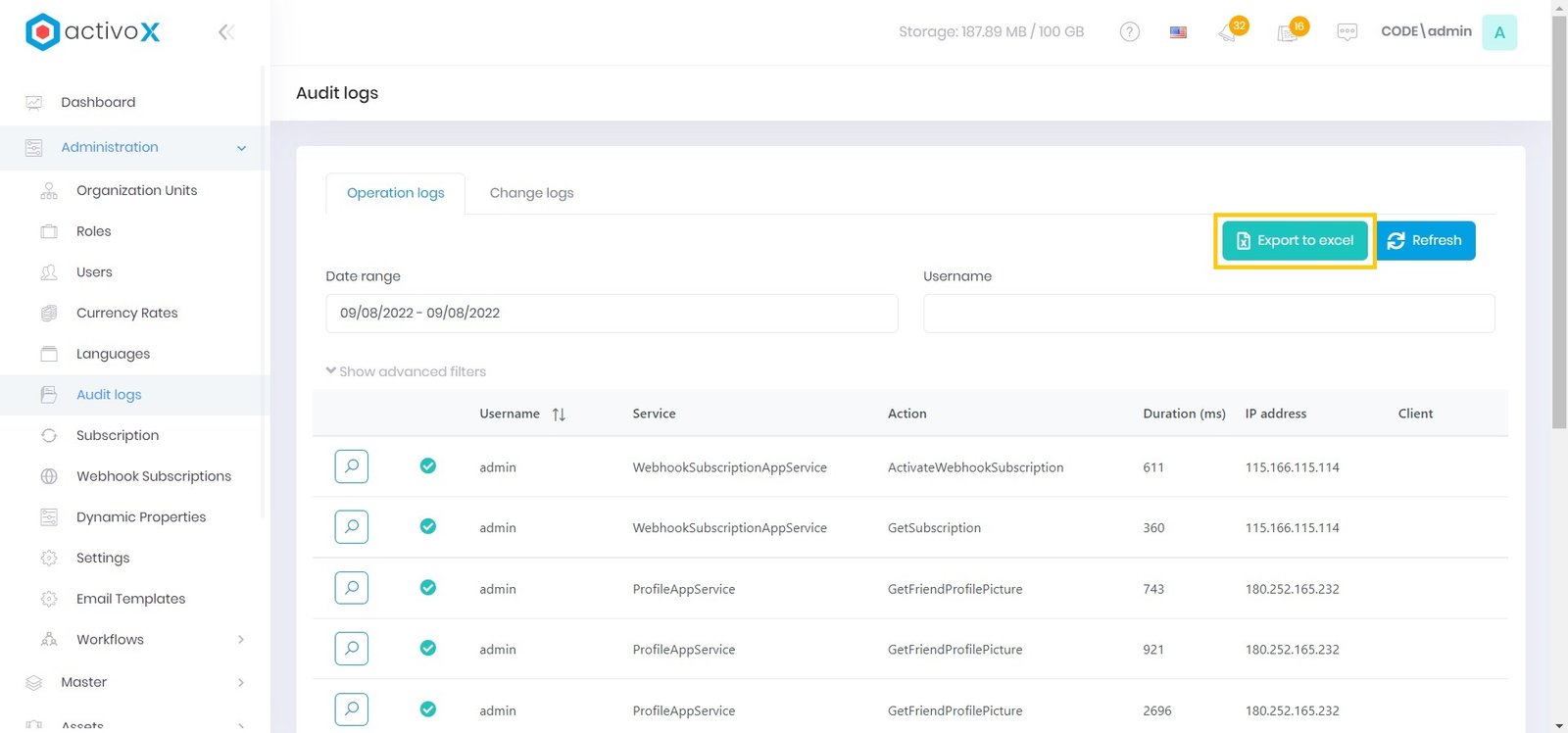This screenshot has width=1568, height=733.
Task: Open the chat messages icon
Action: 1347,32
